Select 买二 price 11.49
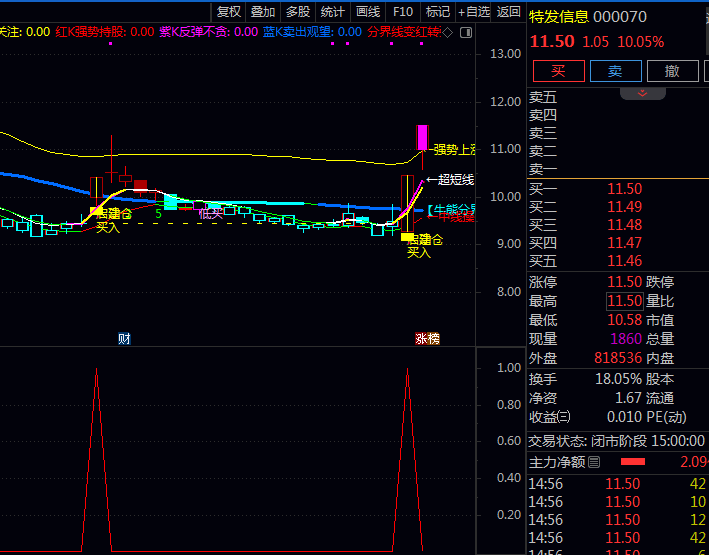This screenshot has height=555, width=709. click(x=624, y=207)
